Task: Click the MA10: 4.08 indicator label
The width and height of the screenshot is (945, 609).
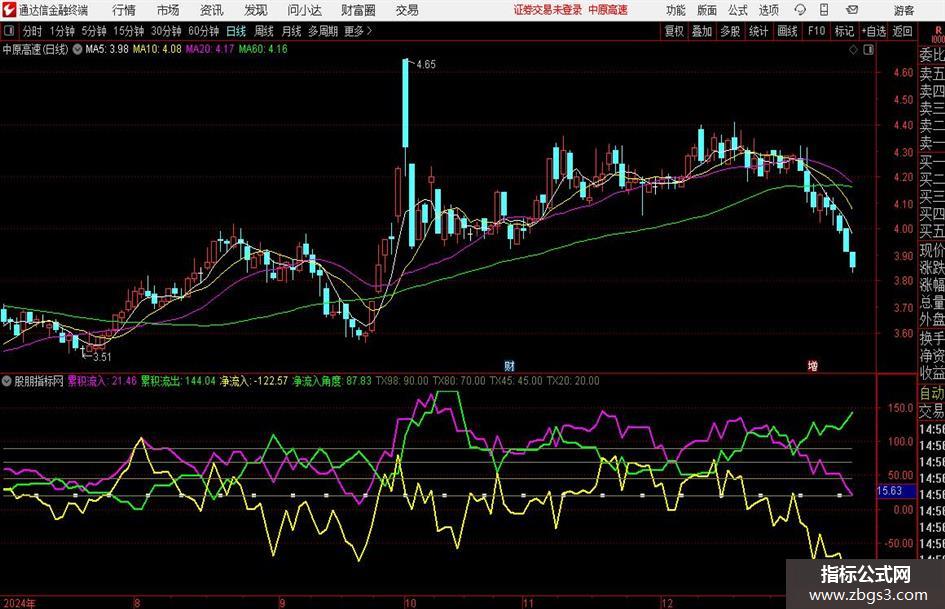Action: click(157, 49)
